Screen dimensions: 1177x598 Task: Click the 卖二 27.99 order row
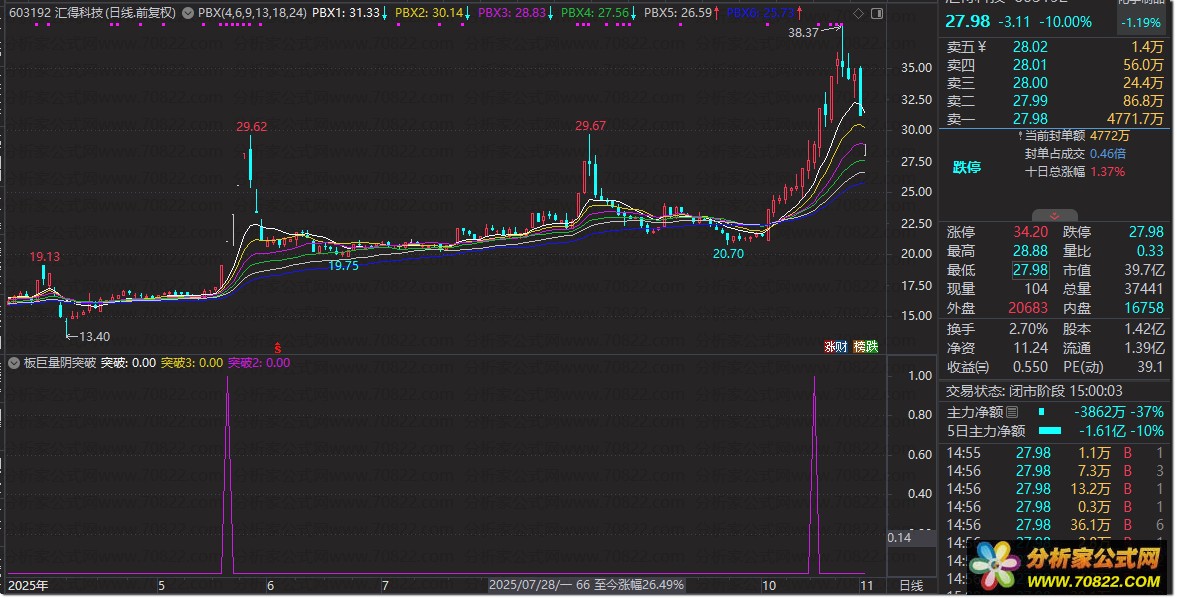(1055, 101)
